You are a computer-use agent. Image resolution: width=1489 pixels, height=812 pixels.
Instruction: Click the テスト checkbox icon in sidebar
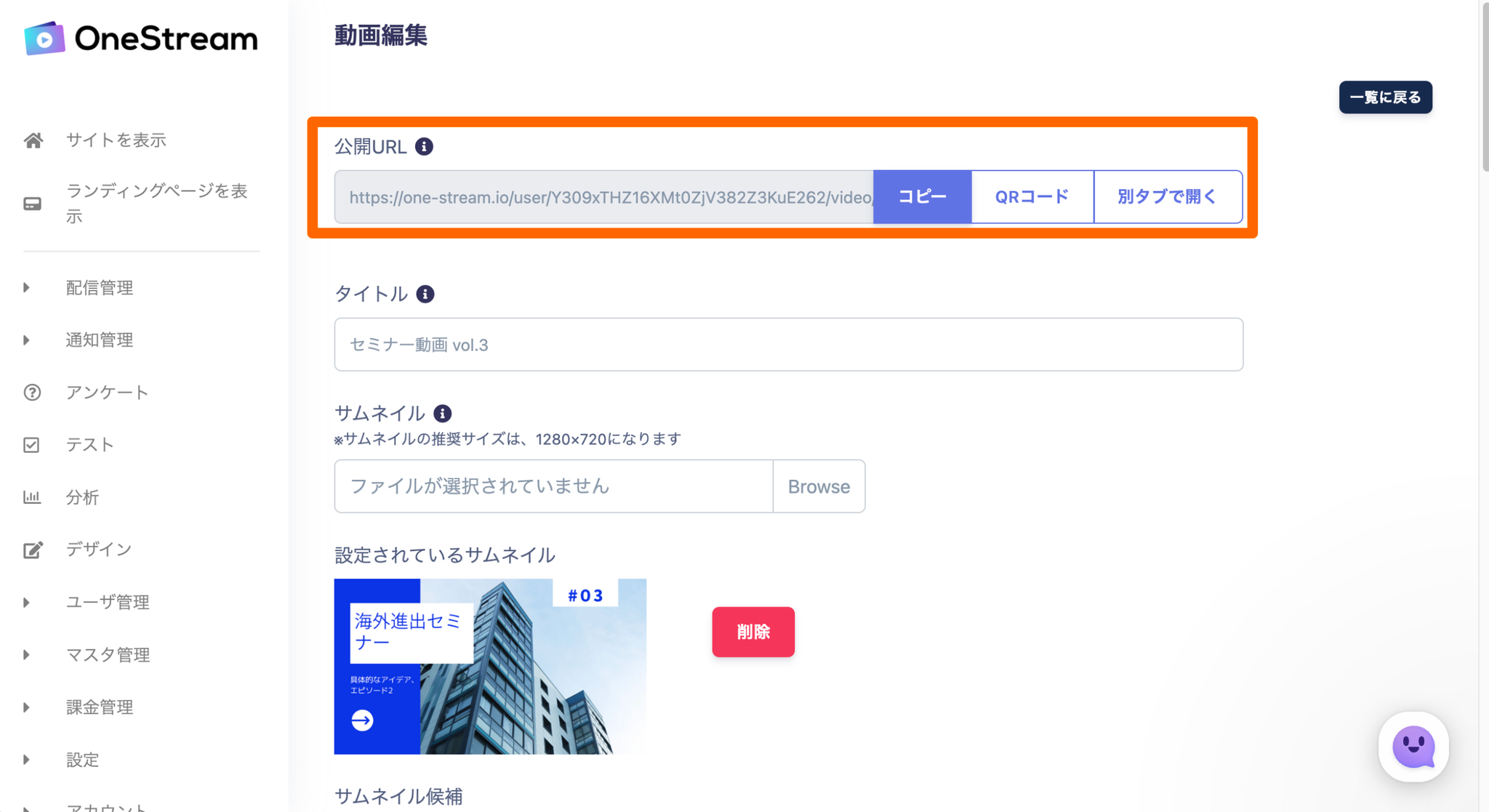click(x=32, y=445)
